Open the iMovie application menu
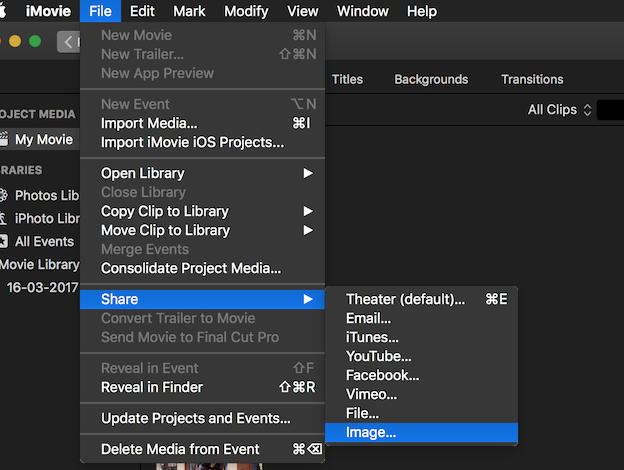The width and height of the screenshot is (624, 470). pyautogui.click(x=48, y=11)
